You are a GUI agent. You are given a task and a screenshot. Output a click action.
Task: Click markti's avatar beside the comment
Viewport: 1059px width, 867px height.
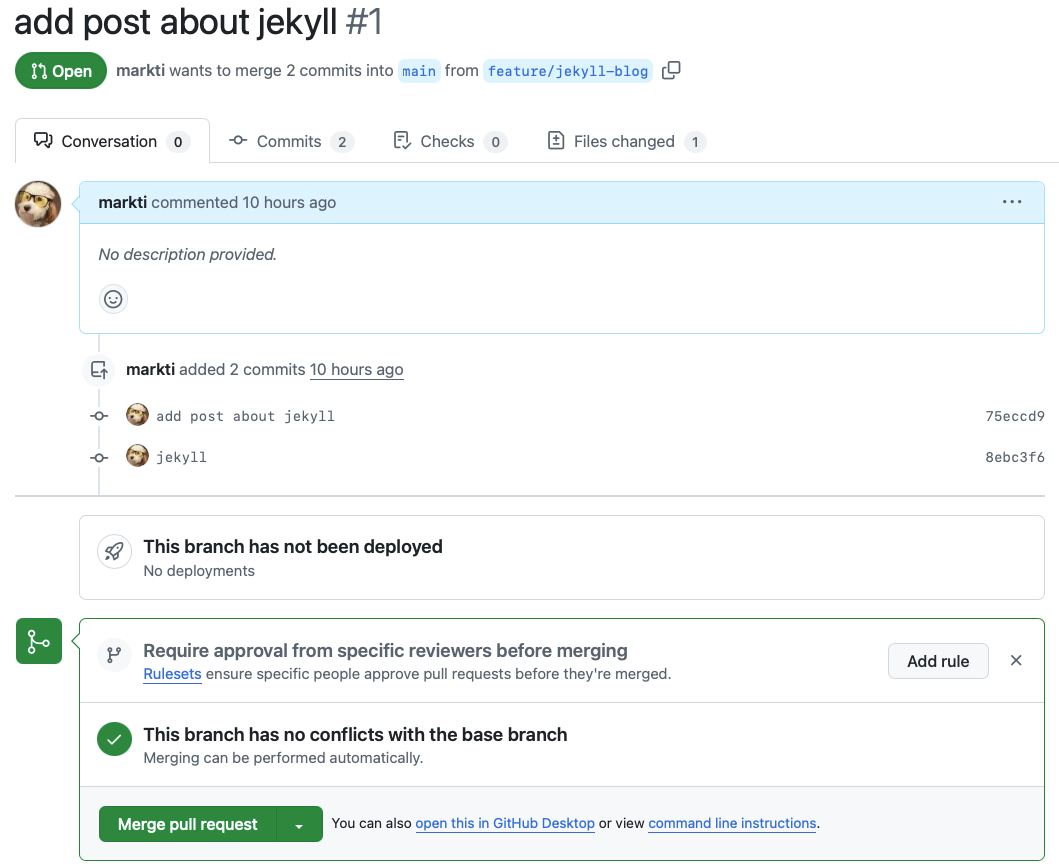(38, 204)
